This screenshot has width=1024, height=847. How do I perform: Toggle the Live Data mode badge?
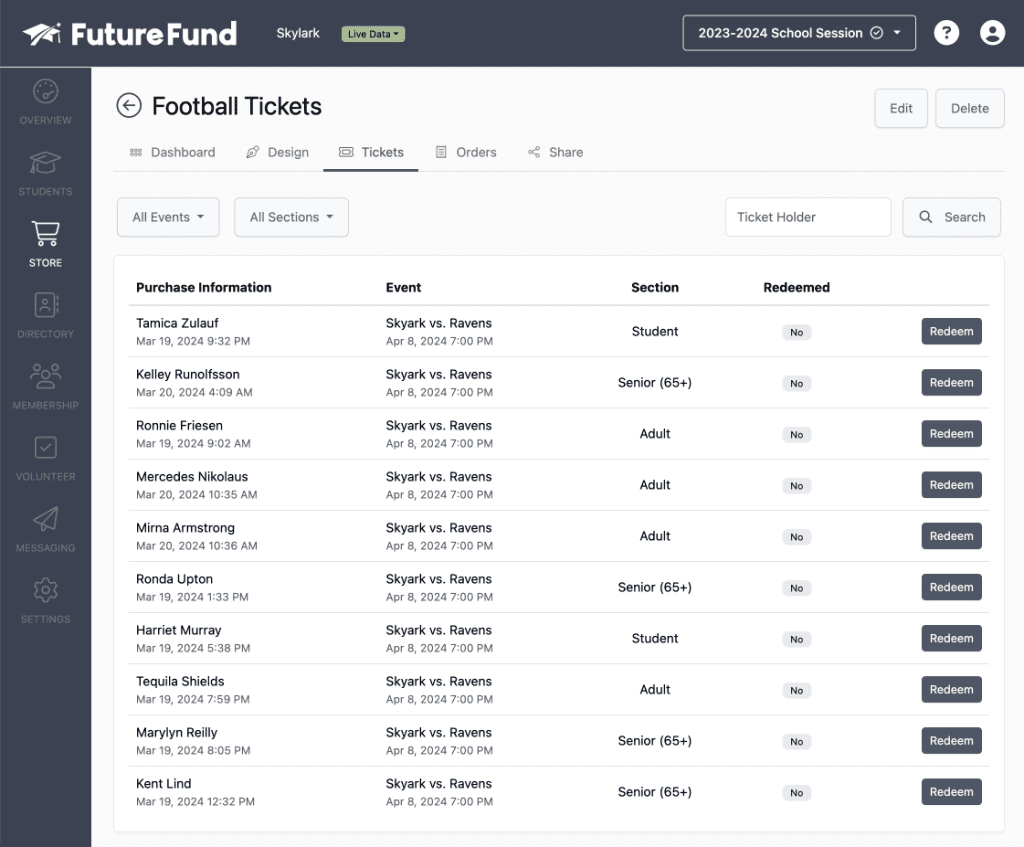click(x=373, y=34)
